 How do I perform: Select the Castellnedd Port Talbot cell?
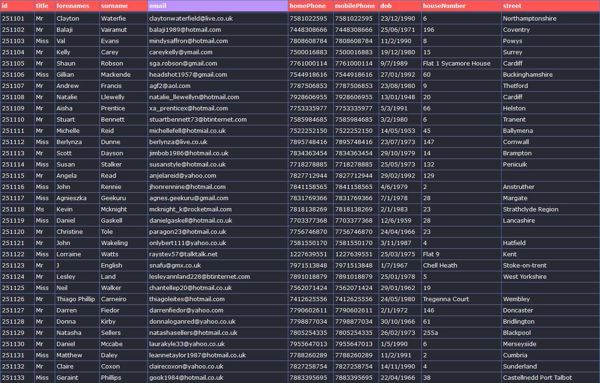tap(550, 377)
